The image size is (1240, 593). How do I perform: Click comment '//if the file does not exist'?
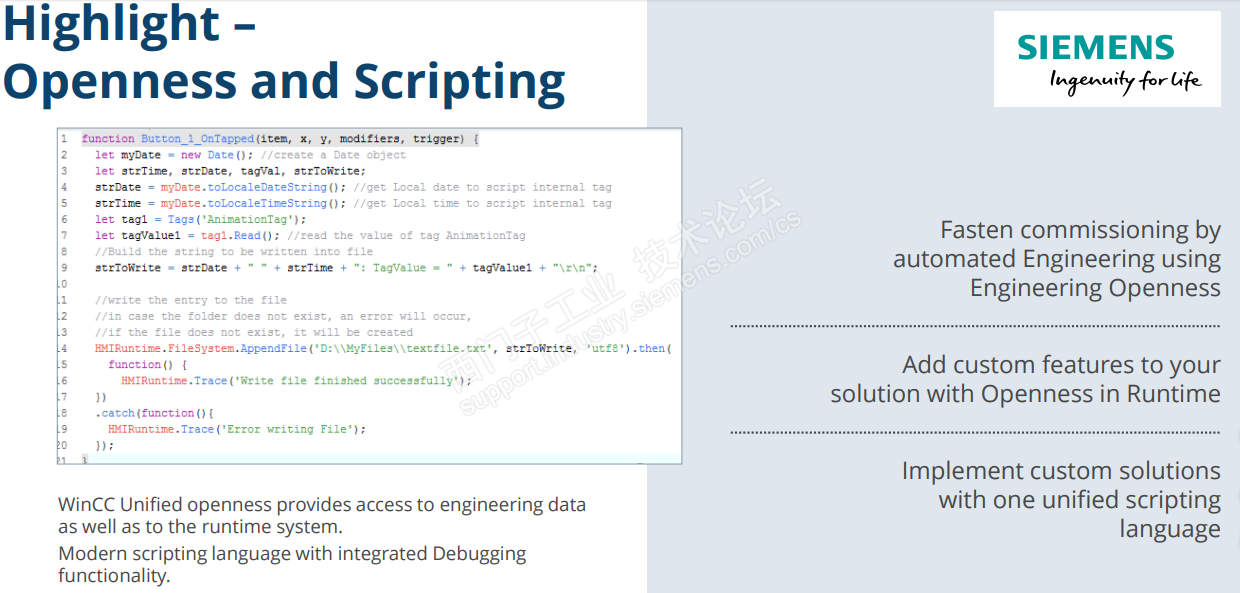[254, 332]
